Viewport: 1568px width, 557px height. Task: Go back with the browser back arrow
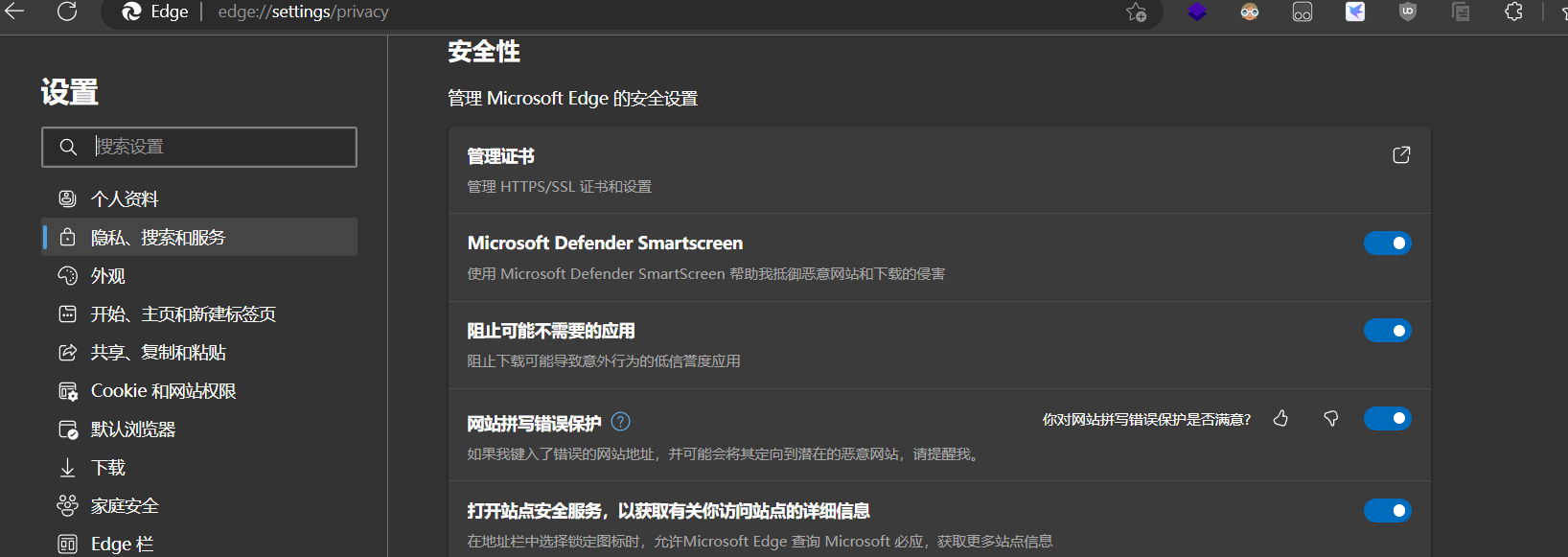click(x=15, y=12)
